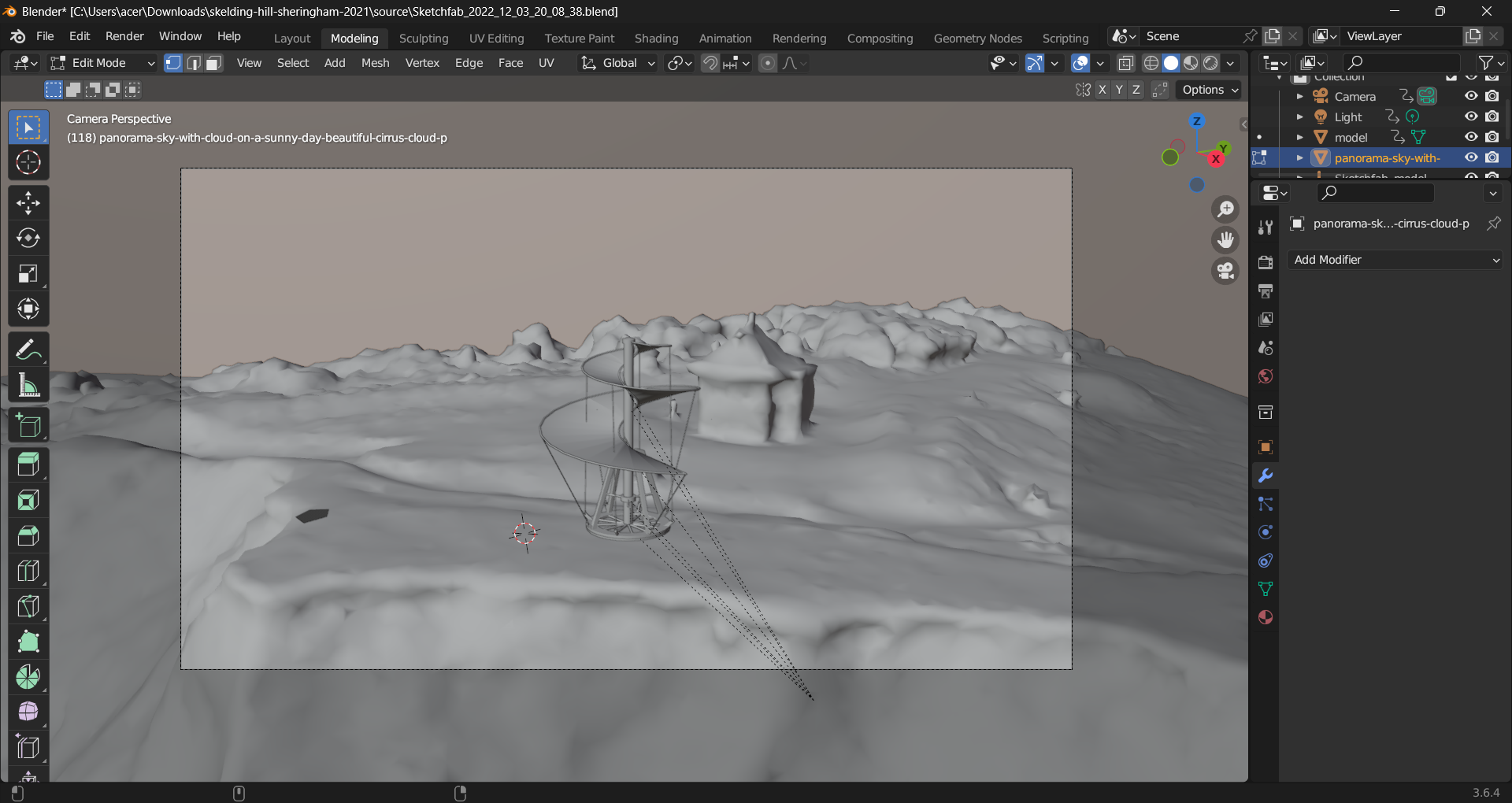Select the Poly Build tool
The image size is (1512, 803).
(28, 642)
